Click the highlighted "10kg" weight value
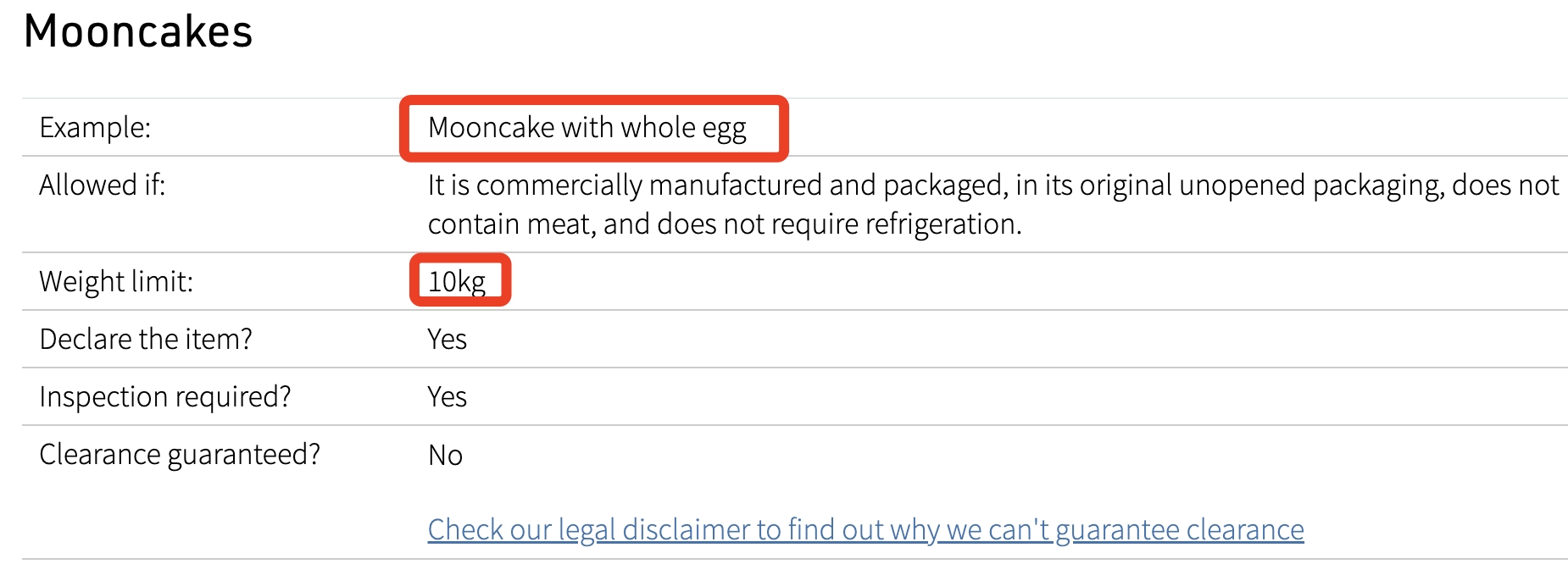 (457, 281)
